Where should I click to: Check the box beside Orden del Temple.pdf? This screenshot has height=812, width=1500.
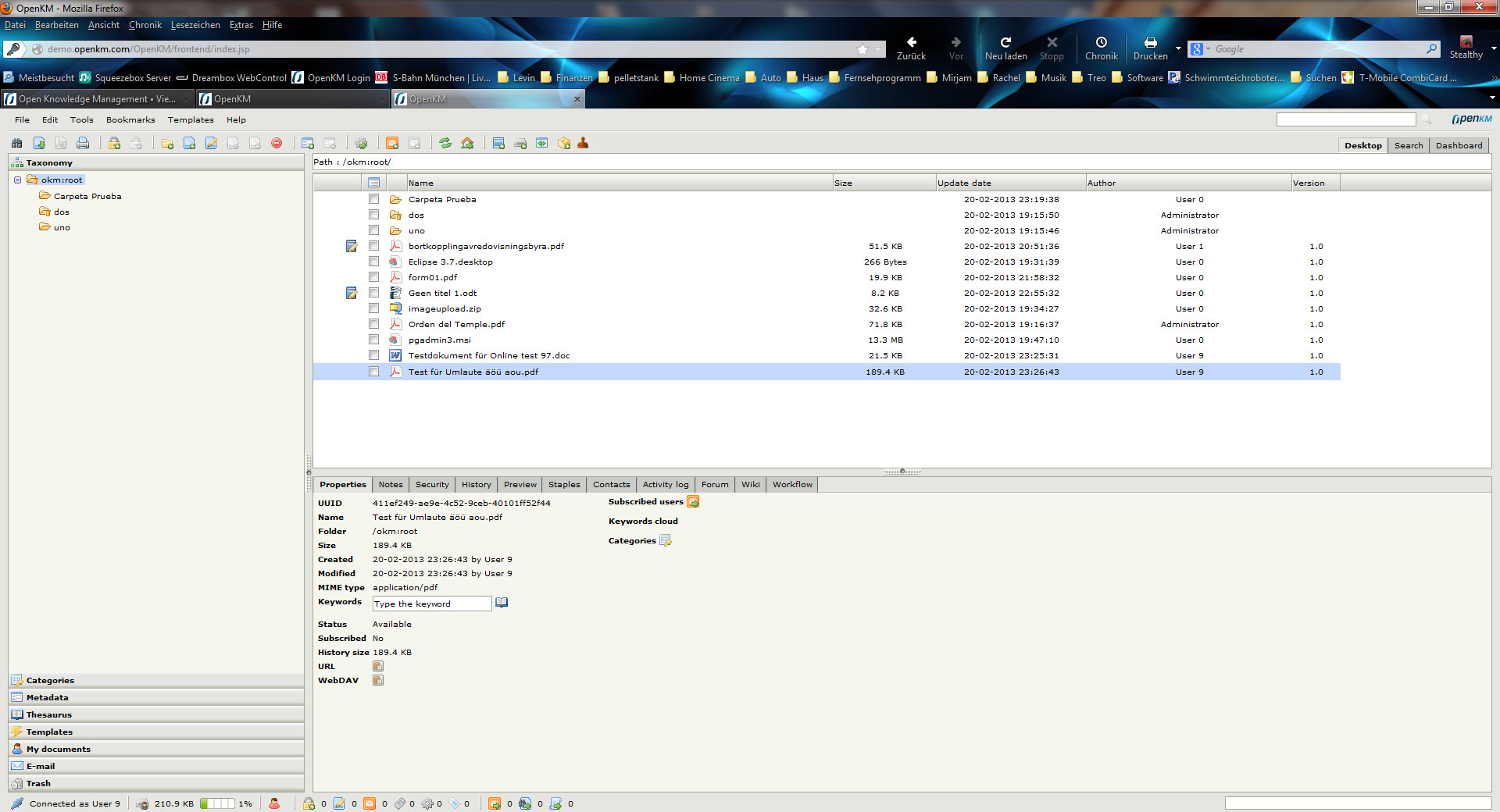click(373, 324)
